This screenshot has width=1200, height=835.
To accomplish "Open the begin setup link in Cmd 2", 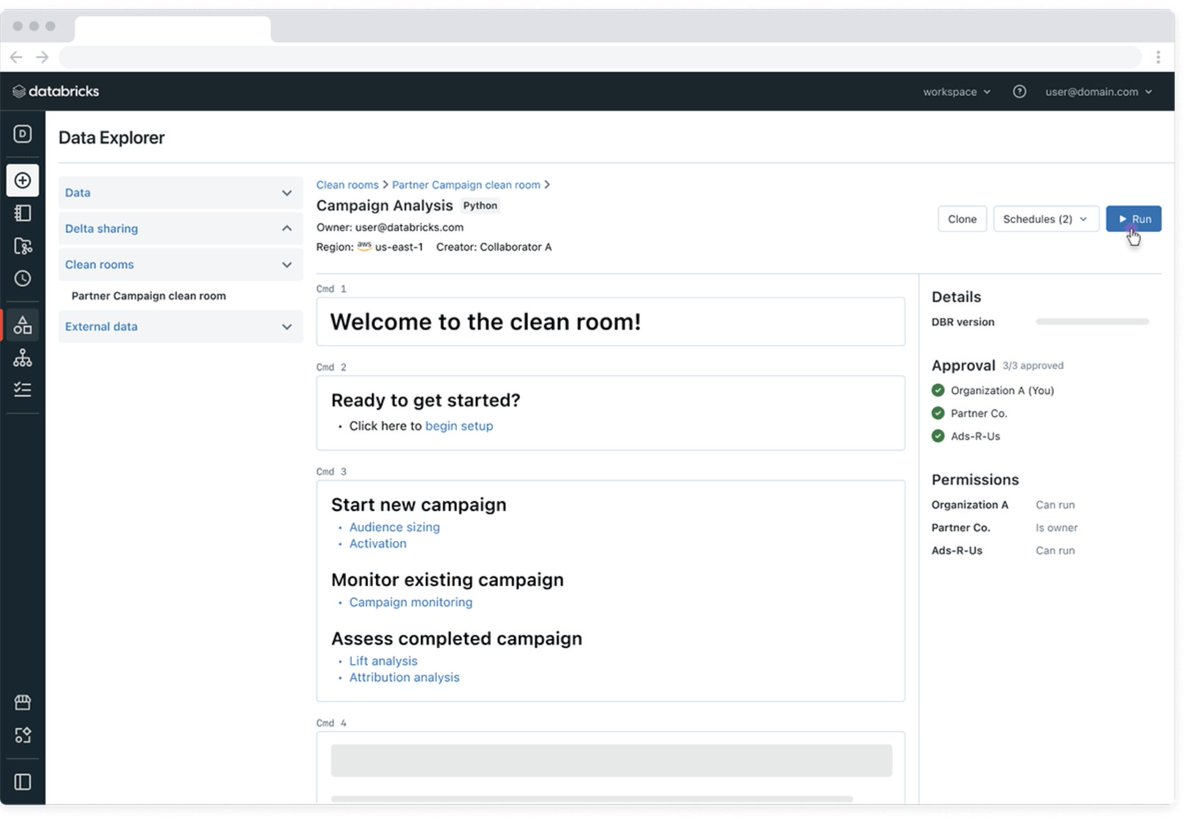I will pos(459,425).
